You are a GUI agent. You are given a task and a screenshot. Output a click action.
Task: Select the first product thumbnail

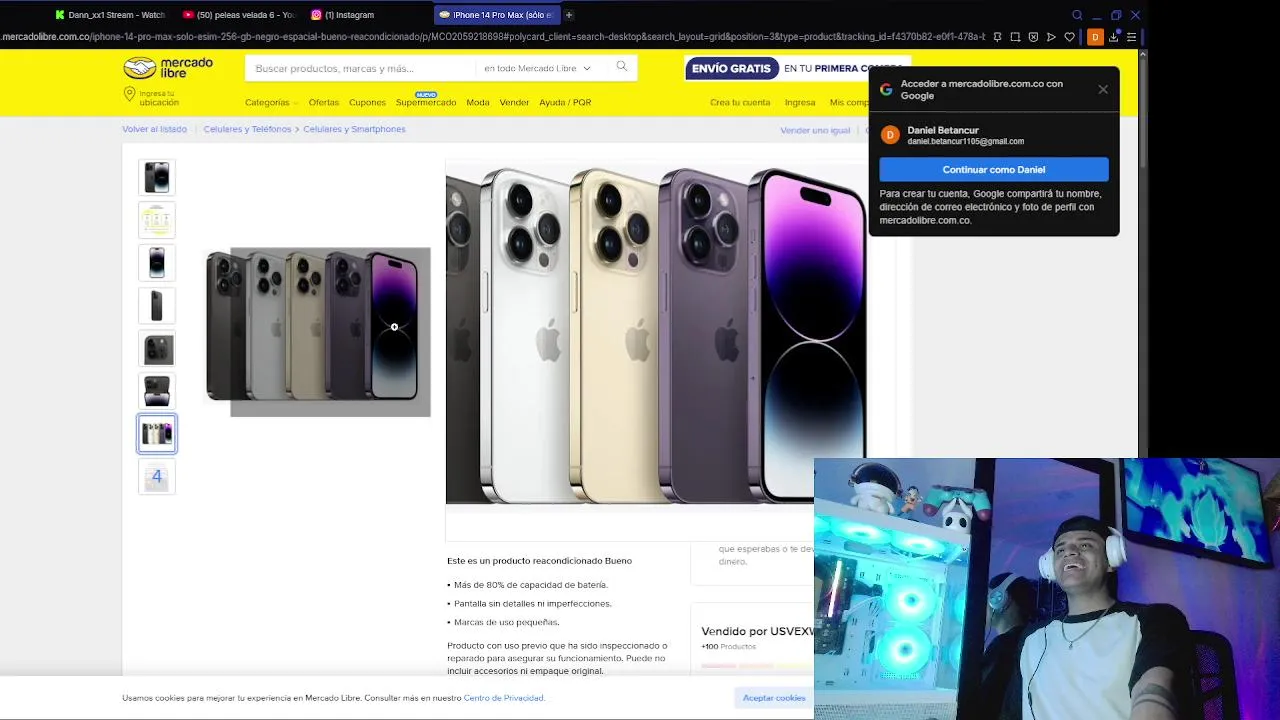[157, 177]
